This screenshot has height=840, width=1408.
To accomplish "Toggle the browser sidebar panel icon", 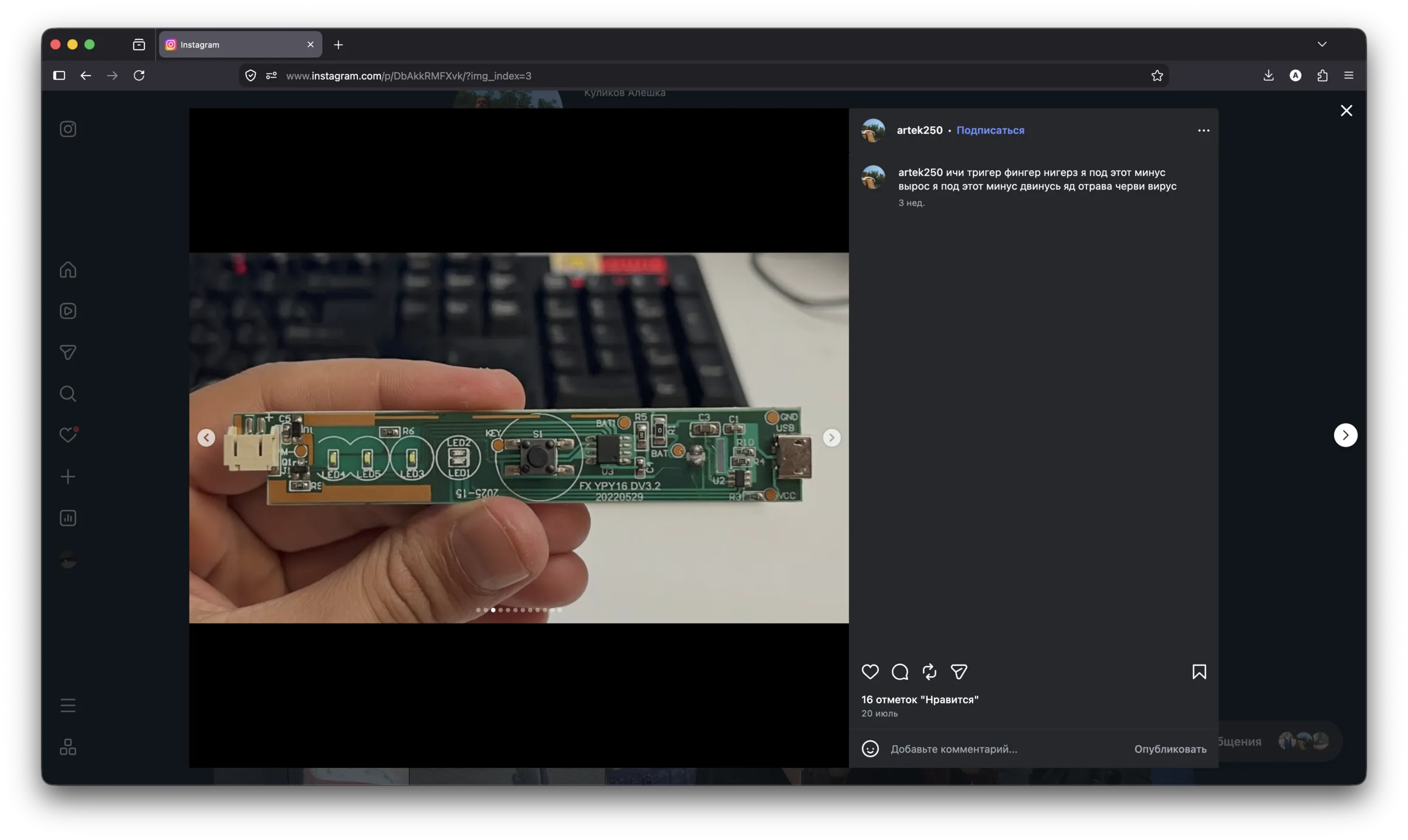I will pos(59,76).
